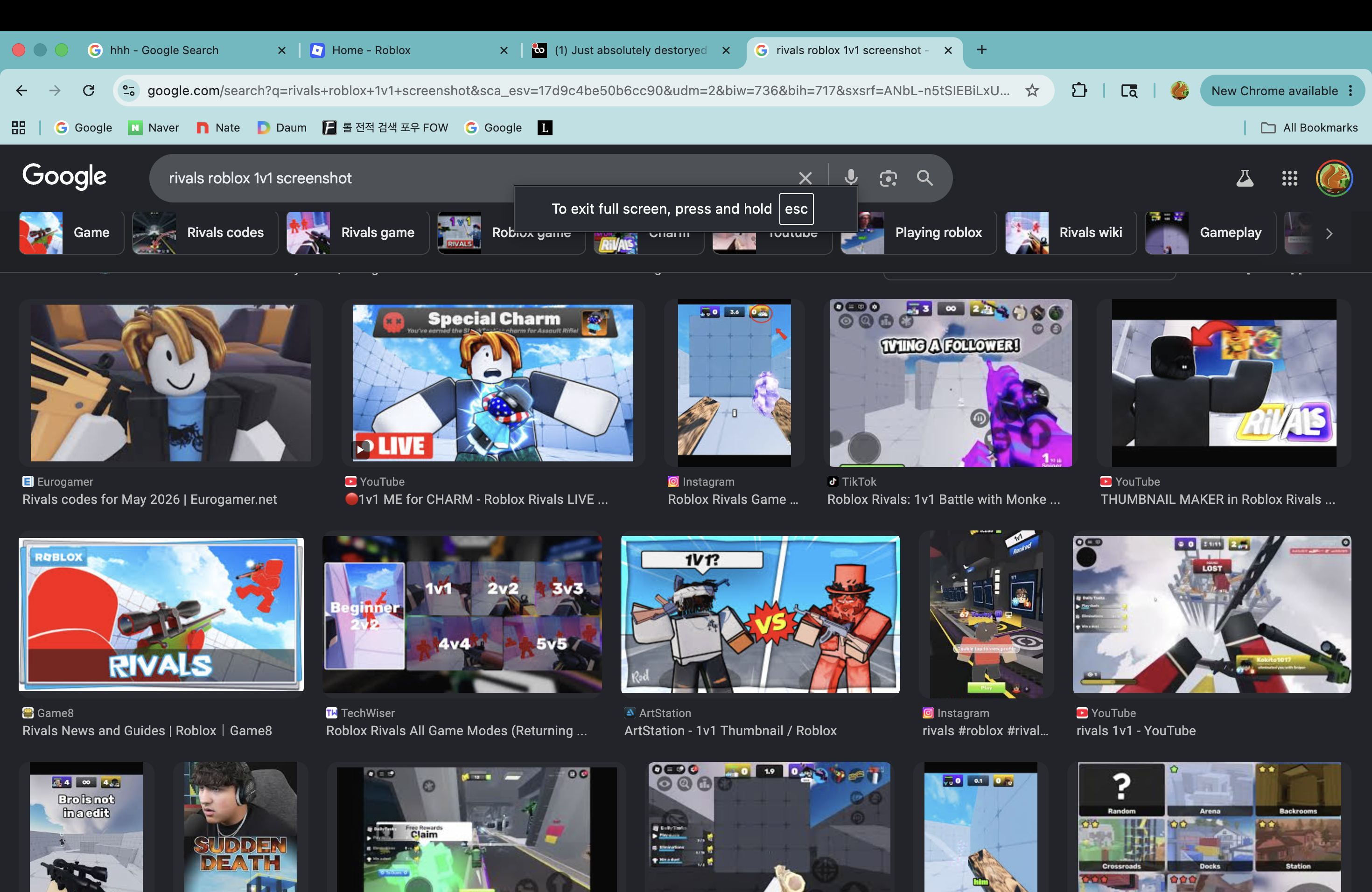Open Search Labs flask icon

pos(1245,178)
